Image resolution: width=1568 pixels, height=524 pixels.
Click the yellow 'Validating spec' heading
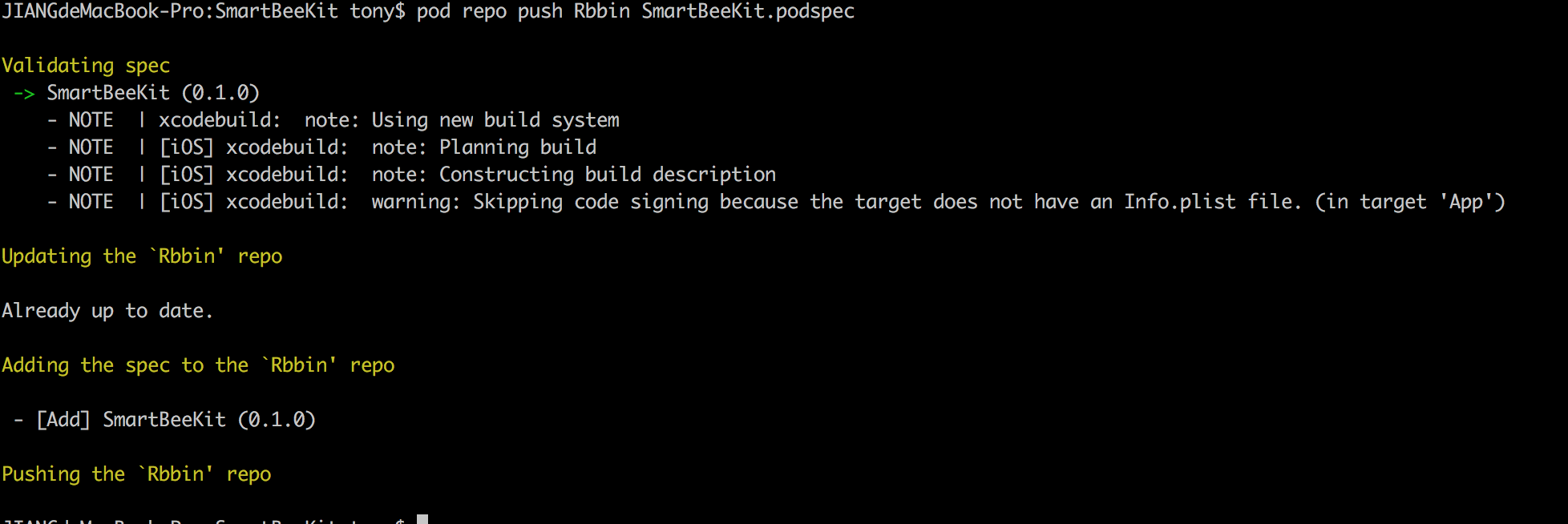point(86,66)
